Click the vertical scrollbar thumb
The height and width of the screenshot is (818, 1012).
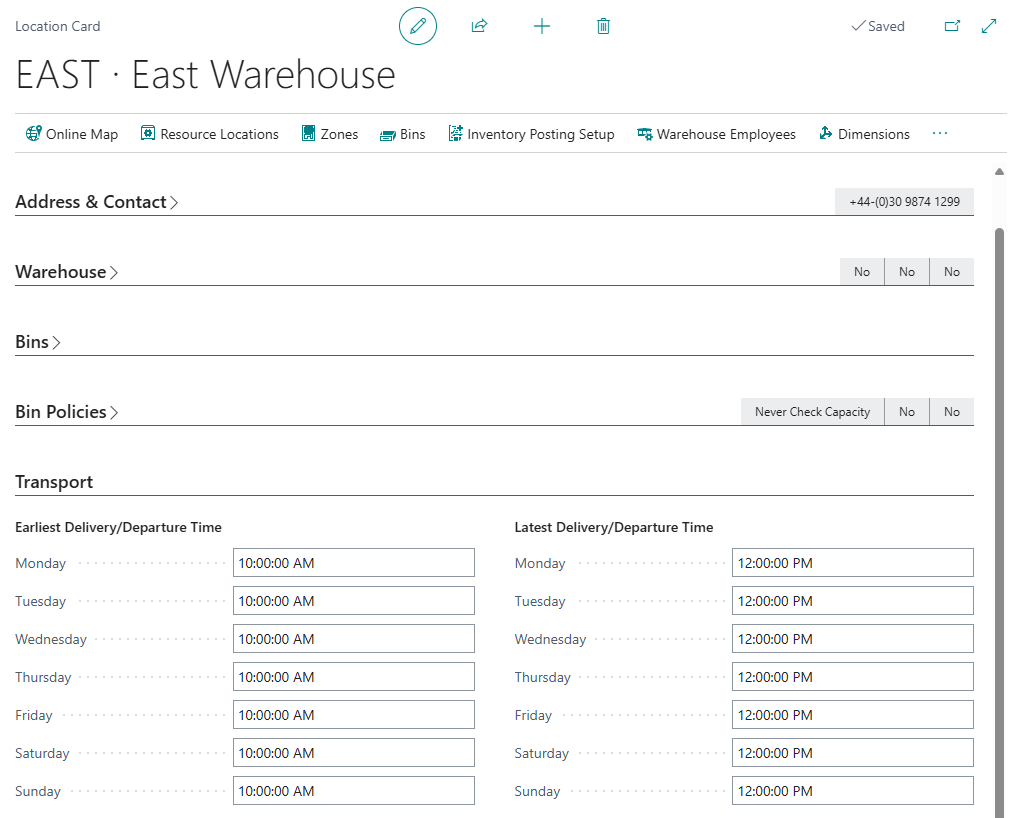[999, 500]
